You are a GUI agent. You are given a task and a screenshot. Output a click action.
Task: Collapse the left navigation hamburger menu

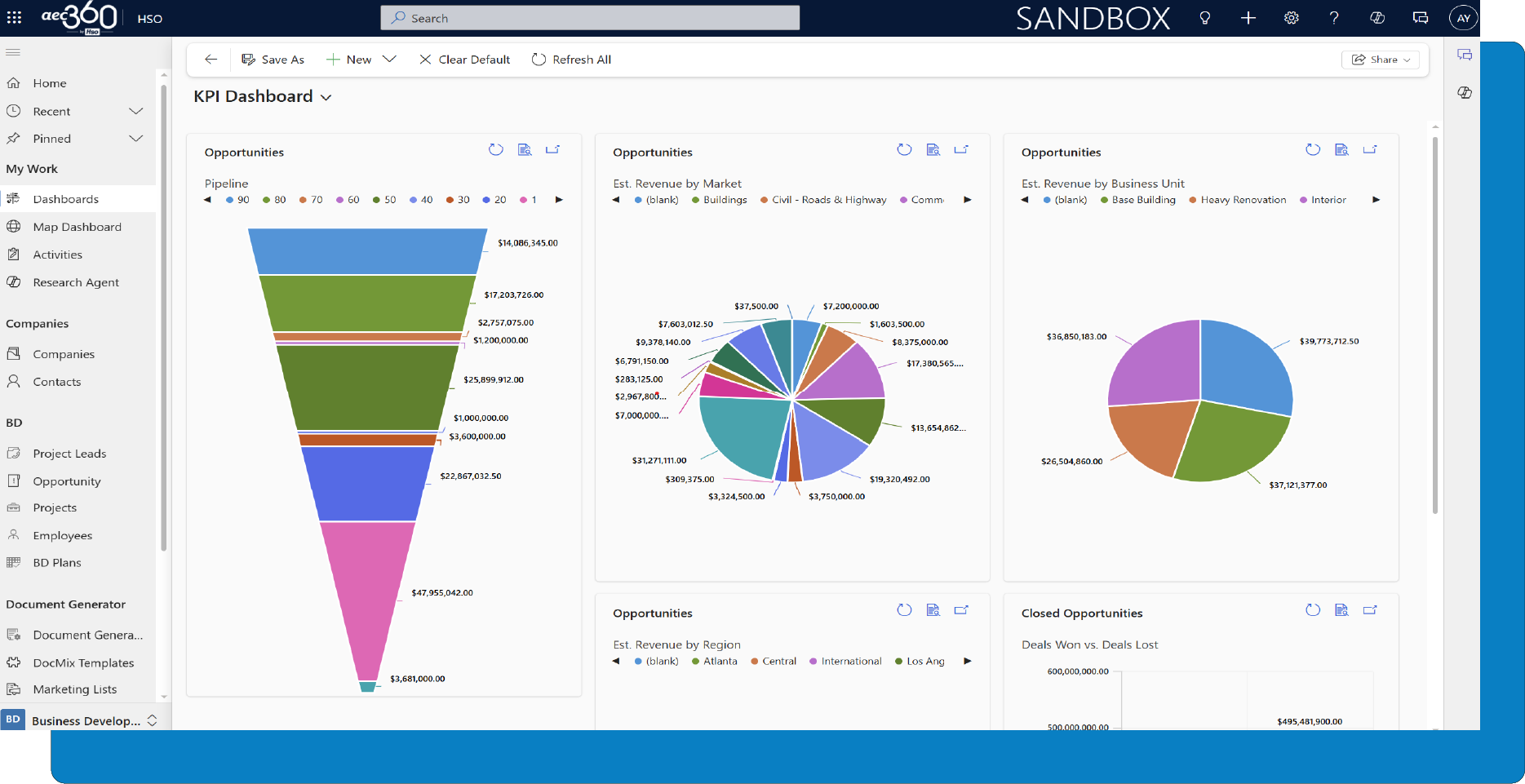click(x=13, y=52)
